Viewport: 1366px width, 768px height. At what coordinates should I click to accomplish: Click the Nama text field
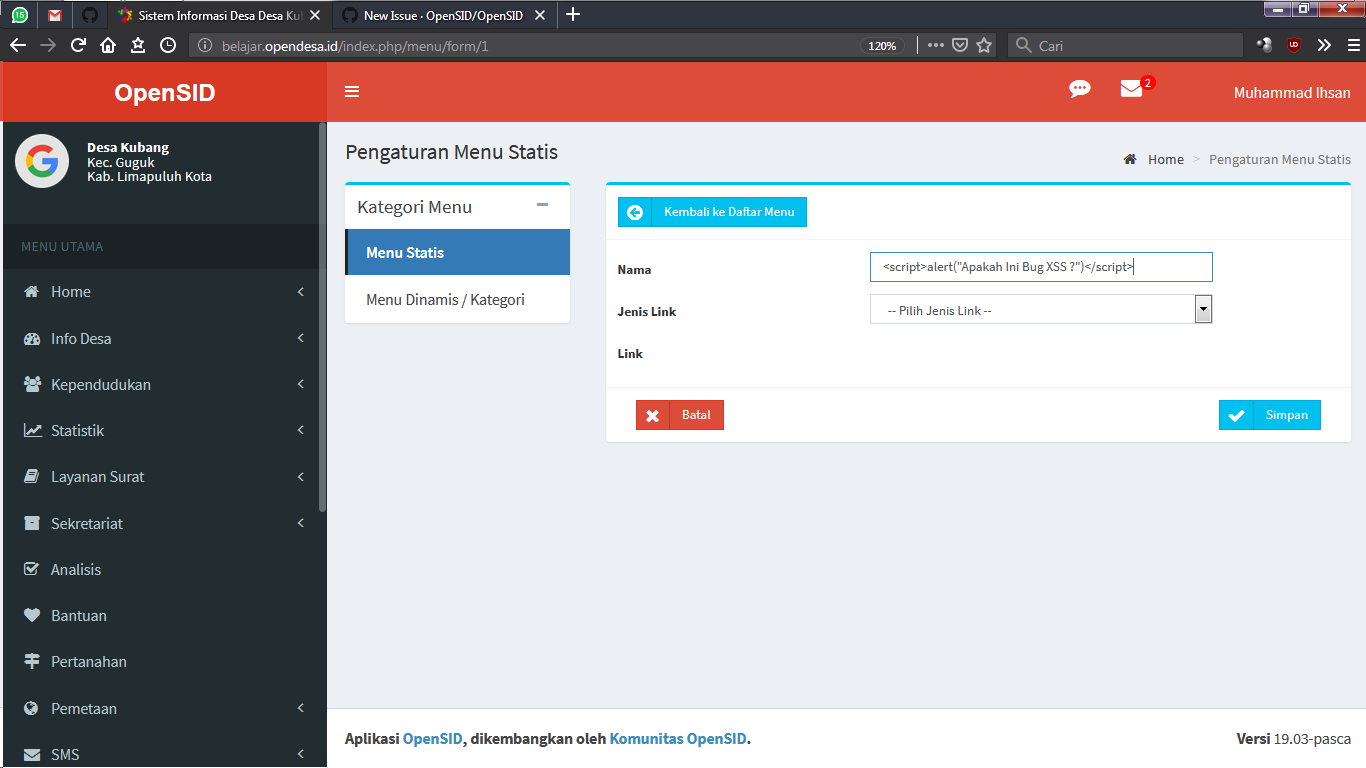(1041, 267)
